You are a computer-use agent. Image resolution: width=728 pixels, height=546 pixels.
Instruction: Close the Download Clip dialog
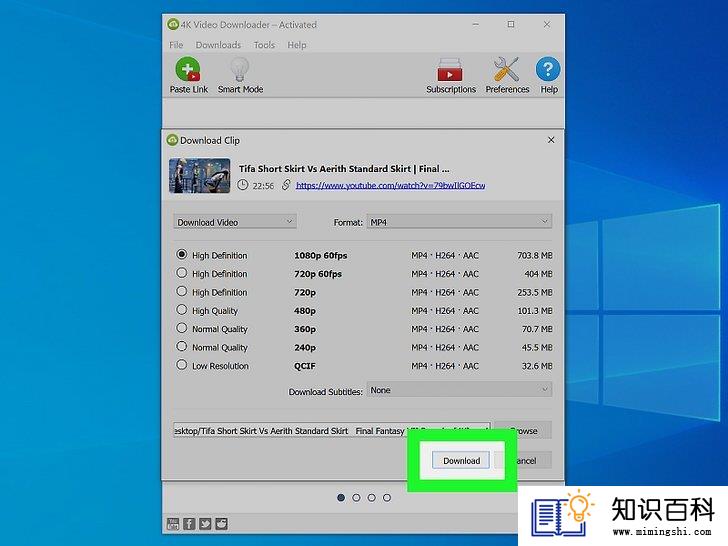[551, 140]
